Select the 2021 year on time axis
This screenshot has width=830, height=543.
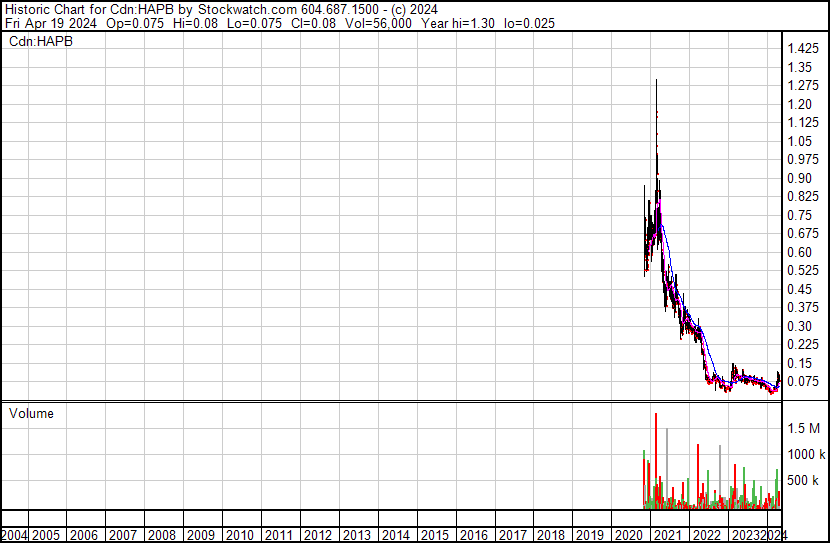pos(668,535)
